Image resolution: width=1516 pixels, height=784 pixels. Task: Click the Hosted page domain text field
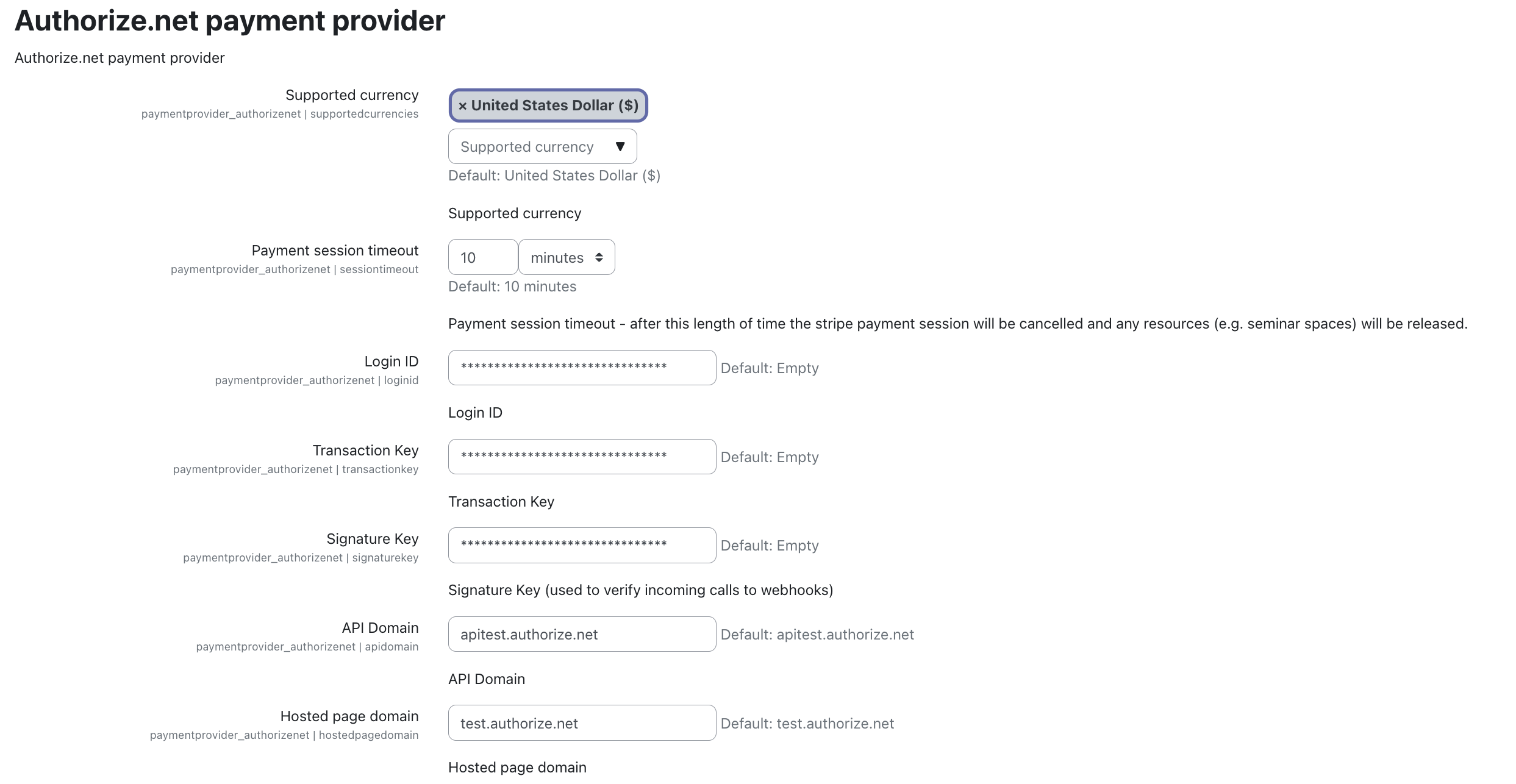pyautogui.click(x=582, y=723)
